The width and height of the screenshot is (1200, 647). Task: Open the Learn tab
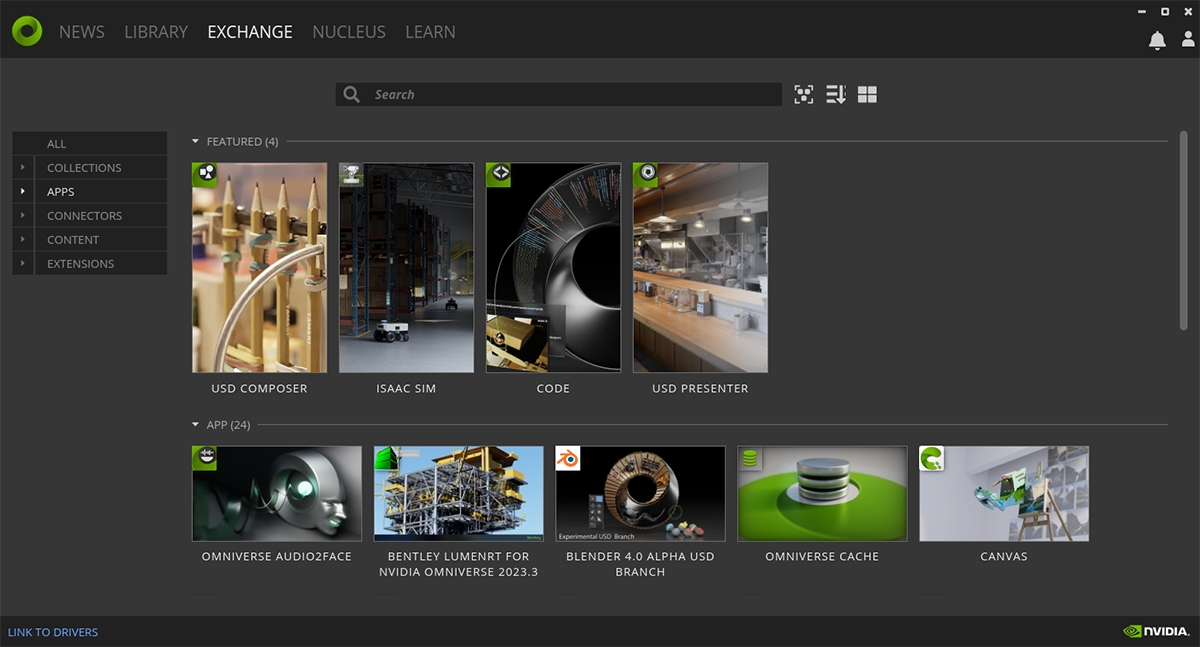point(430,32)
